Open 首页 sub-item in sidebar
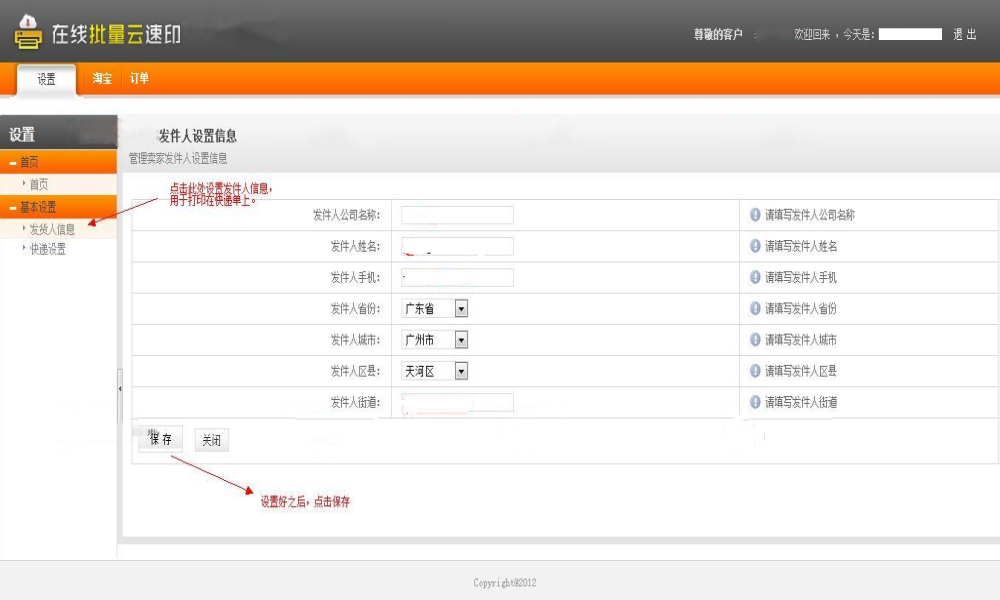 [38, 184]
